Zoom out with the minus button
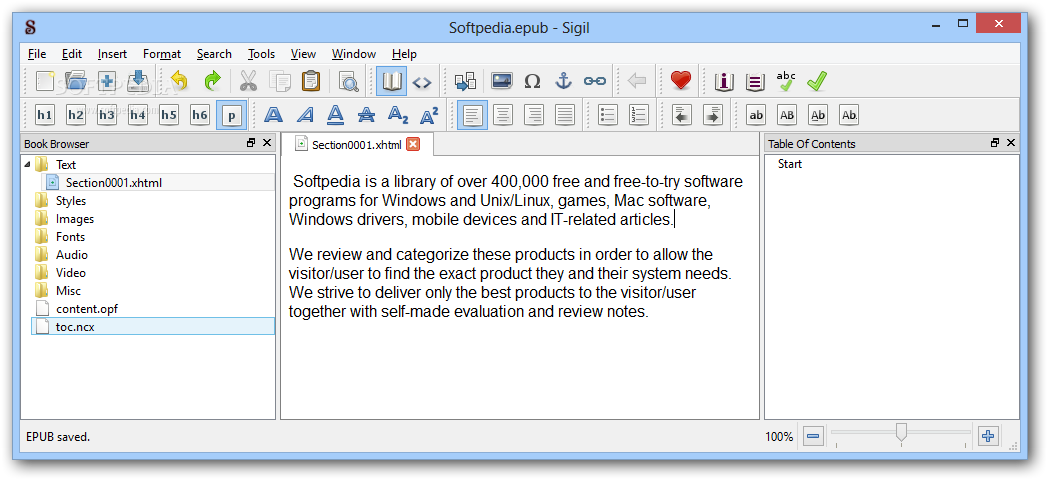Screen dimensions: 1048x480 [813, 437]
